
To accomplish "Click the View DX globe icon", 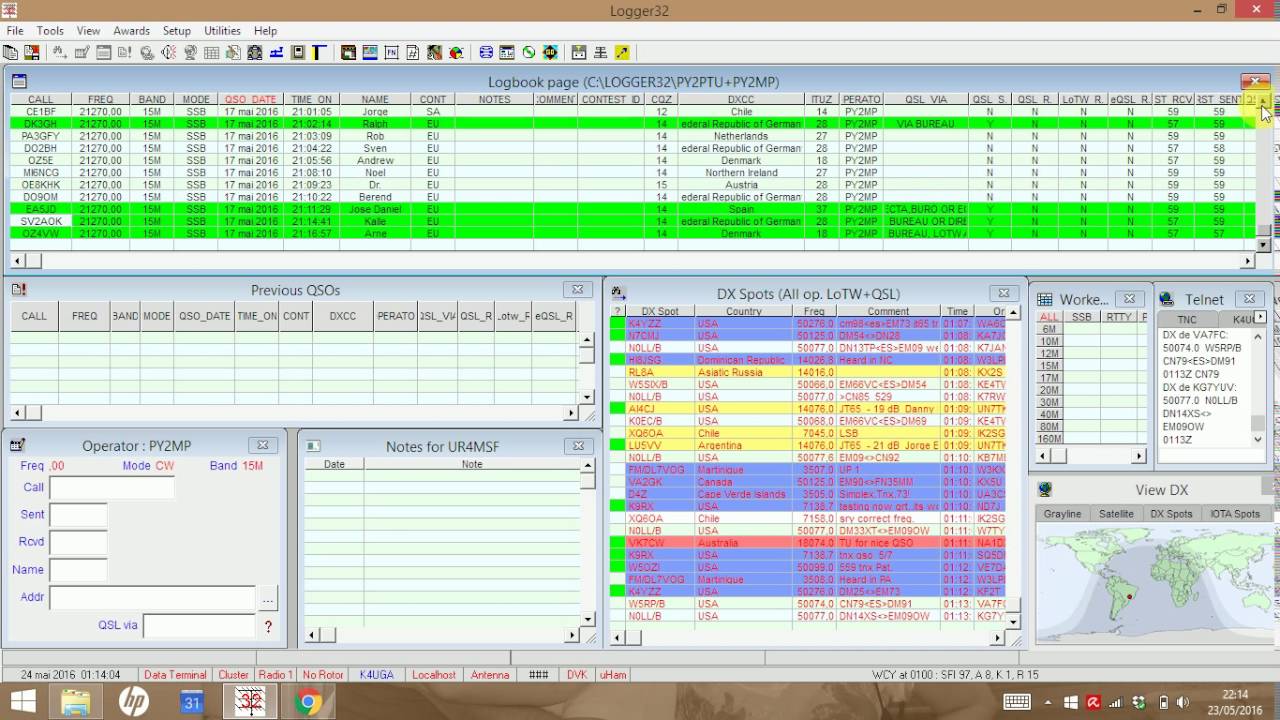I will [x=1045, y=490].
